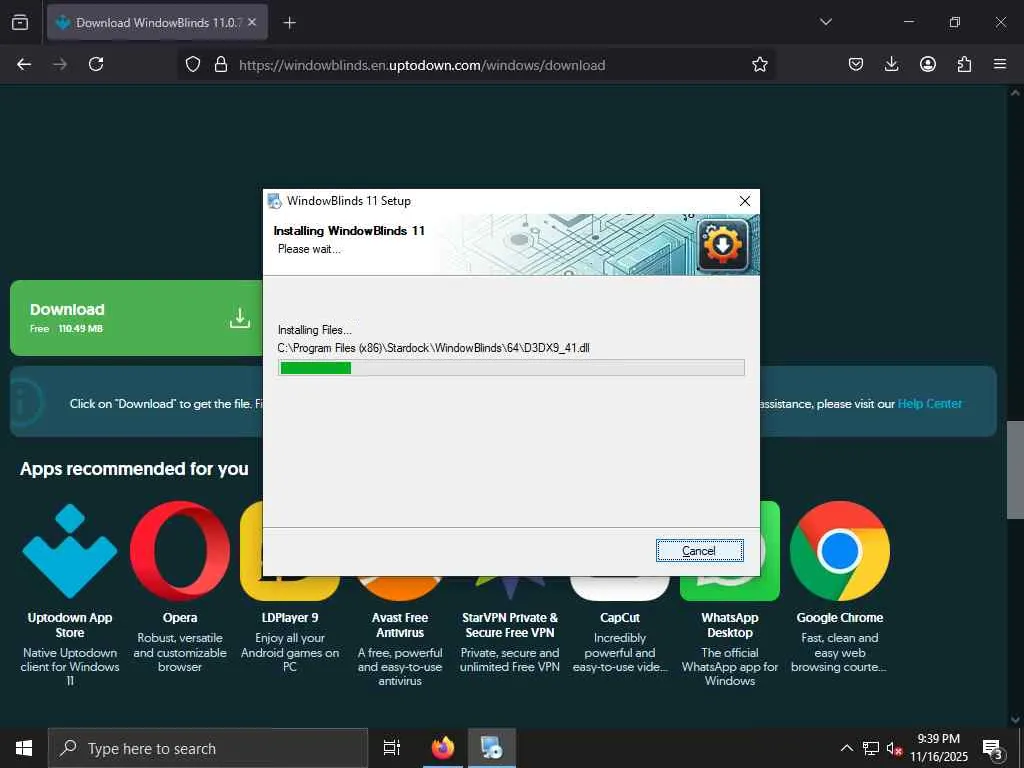Screen dimensions: 1024x768
Task: Open the shield tracking protection icon
Action: click(x=193, y=64)
